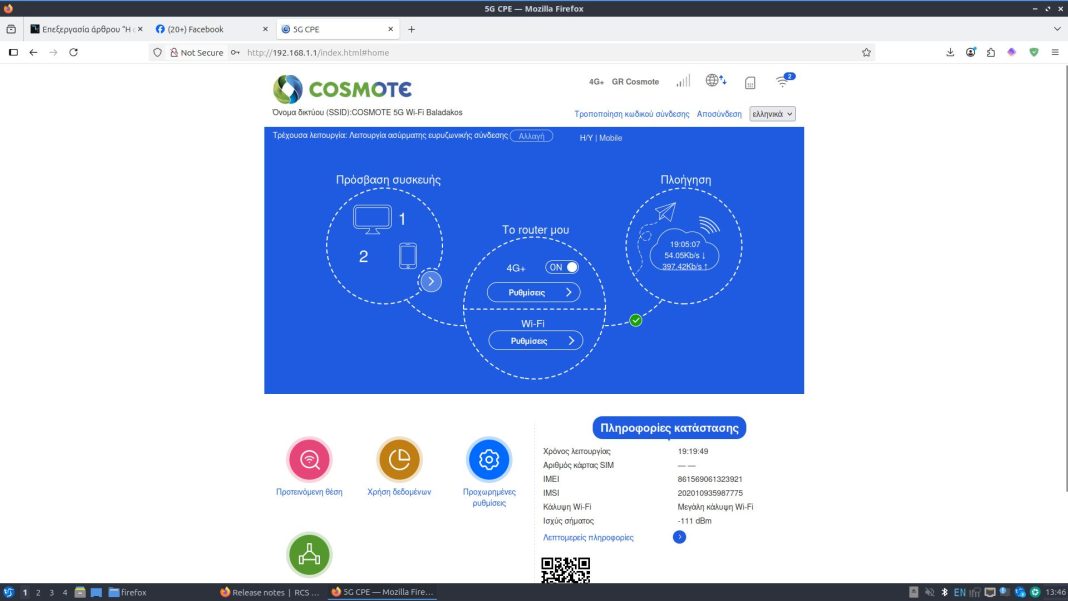Click the signal strength value -111 dBm
This screenshot has height=601, width=1068.
(695, 521)
